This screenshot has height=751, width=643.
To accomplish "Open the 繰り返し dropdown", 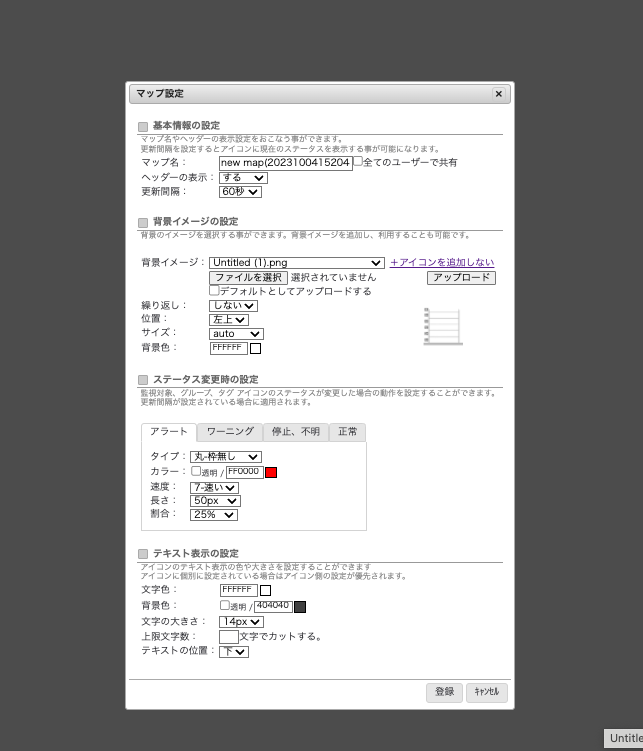I will pyautogui.click(x=233, y=306).
